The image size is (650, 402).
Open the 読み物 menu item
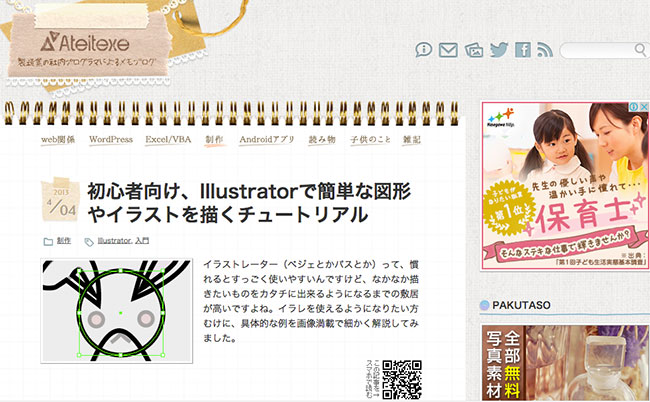pyautogui.click(x=322, y=140)
